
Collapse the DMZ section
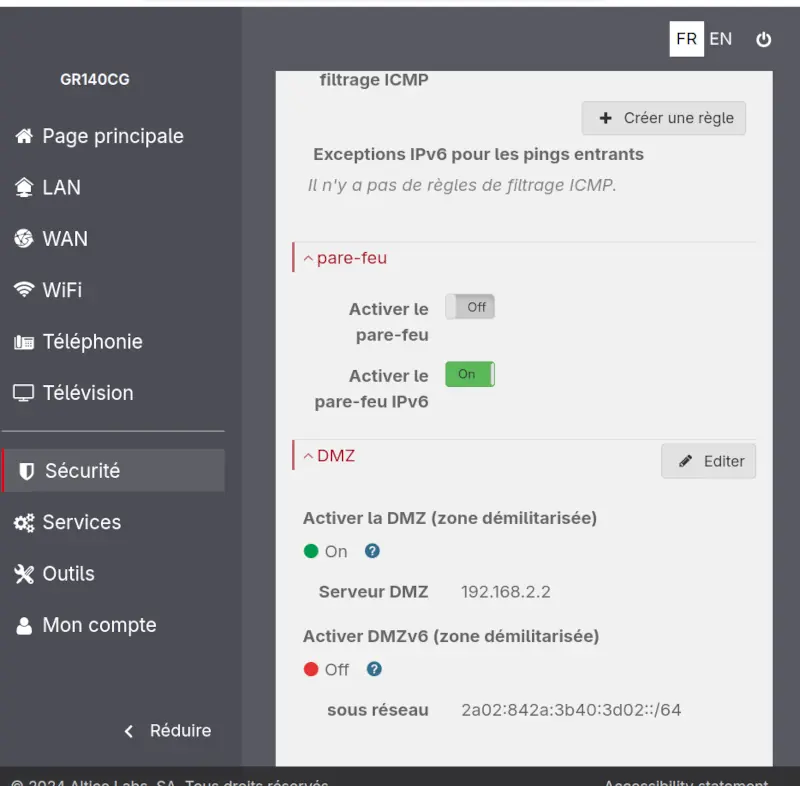pos(329,456)
